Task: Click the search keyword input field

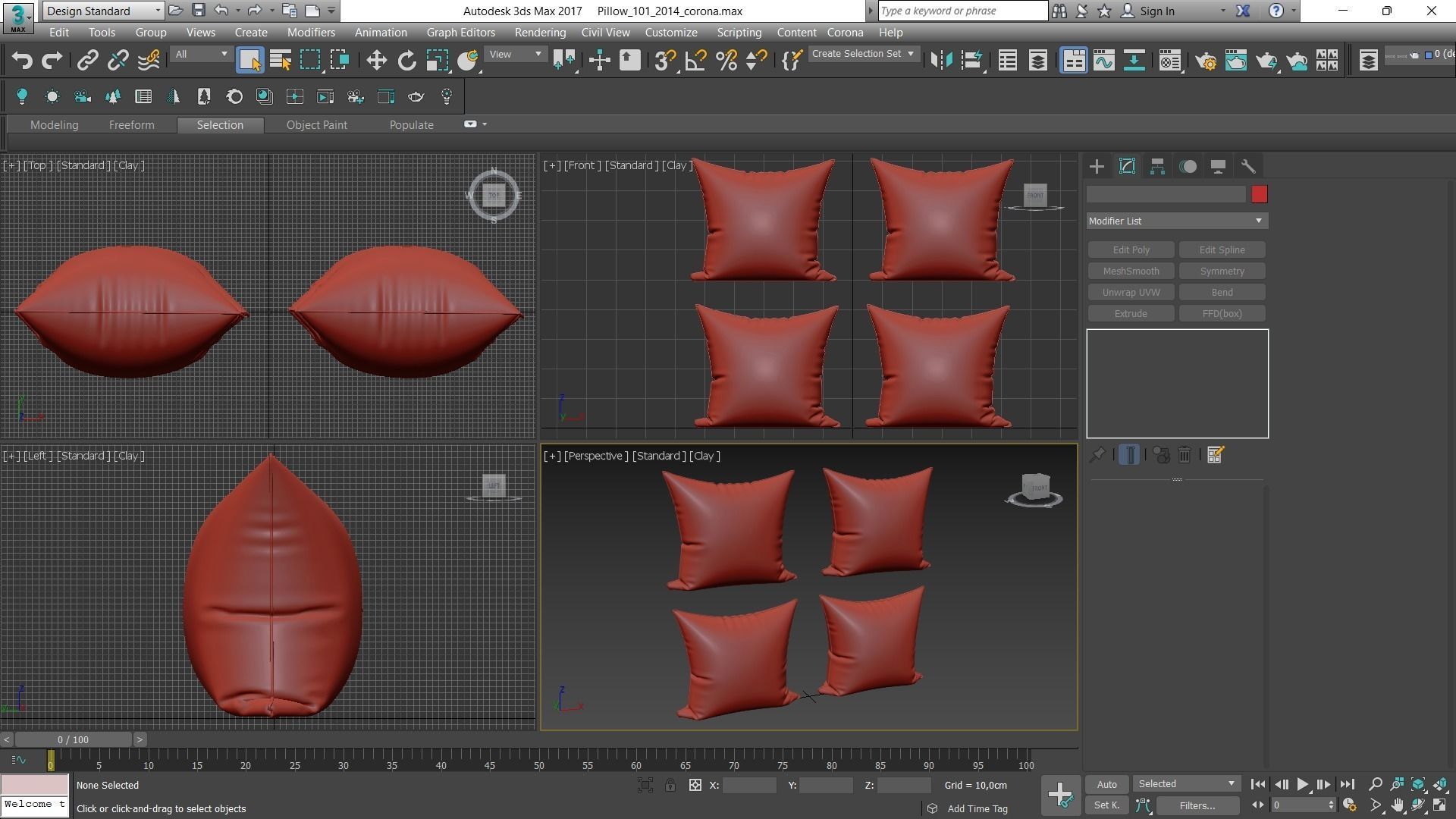Action: (x=963, y=11)
